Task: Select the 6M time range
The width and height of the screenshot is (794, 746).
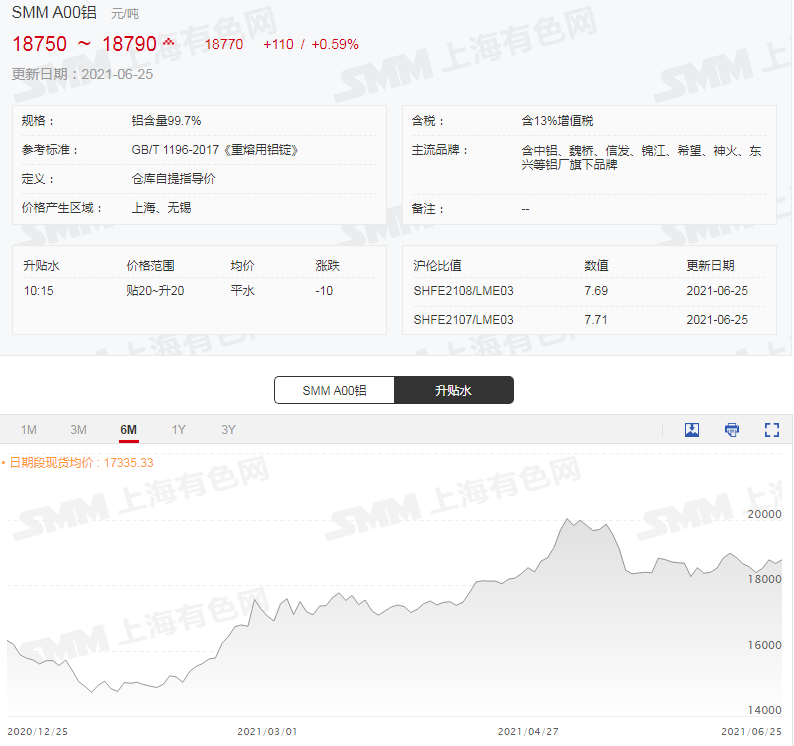Action: (129, 430)
